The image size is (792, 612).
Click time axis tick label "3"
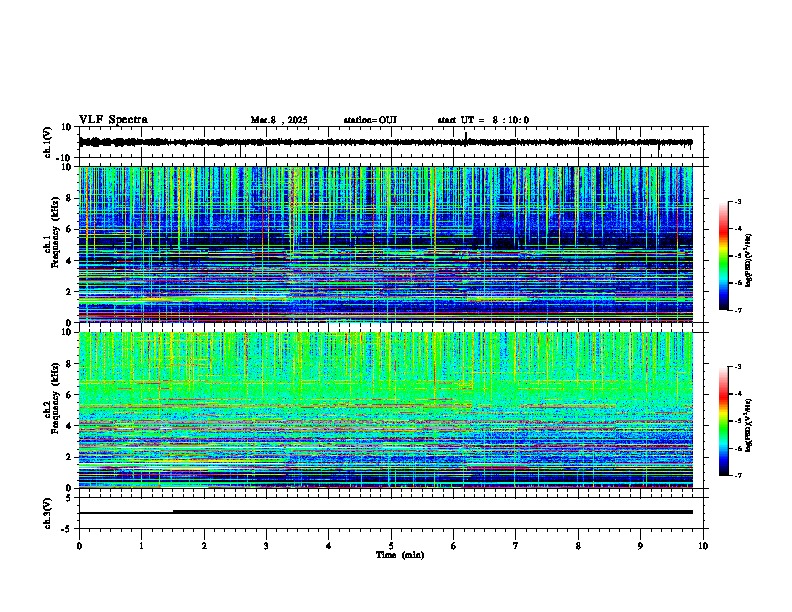266,546
